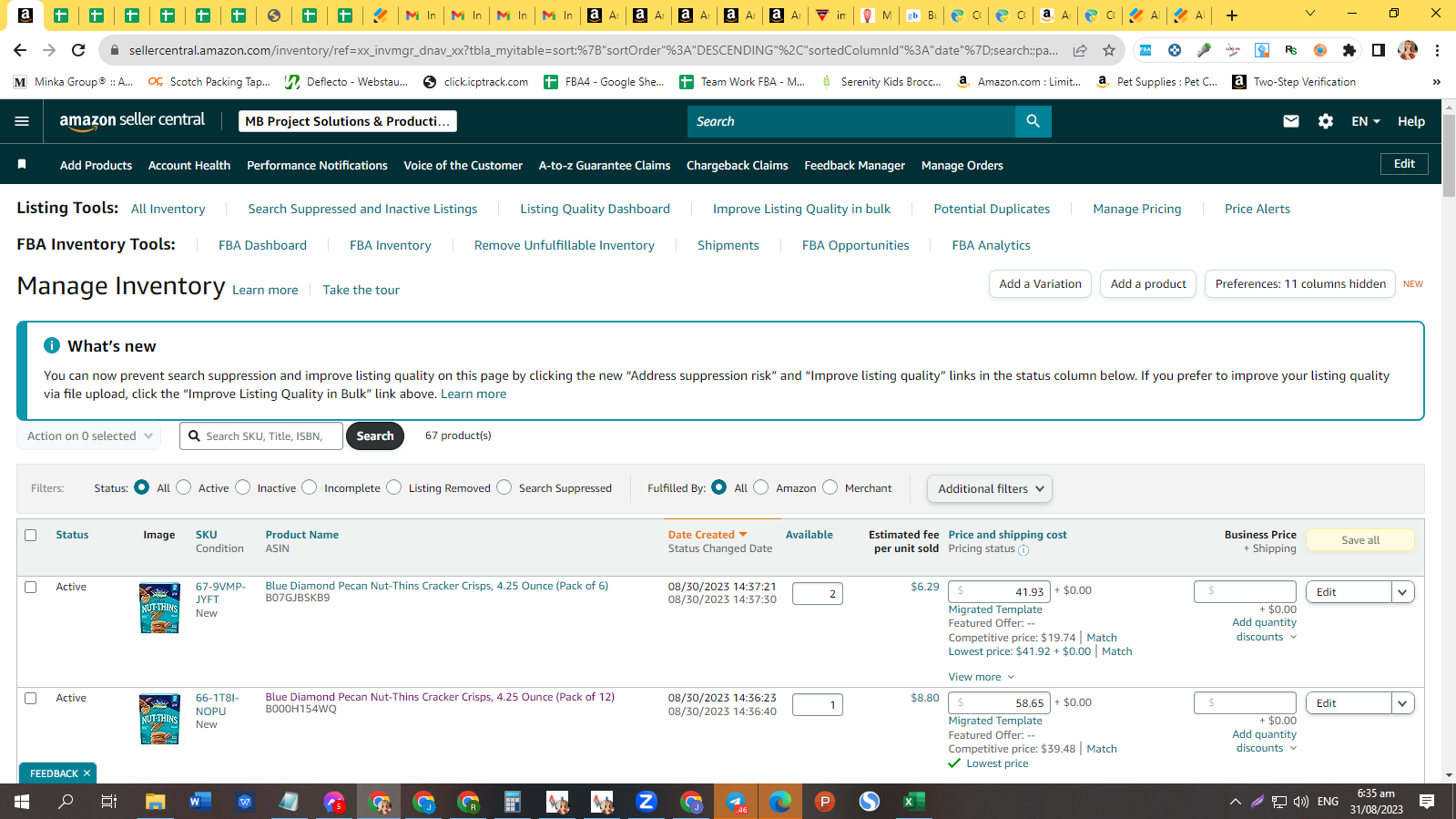Image resolution: width=1456 pixels, height=819 pixels.
Task: Select the Search Suppressed radio button
Action: (x=504, y=487)
